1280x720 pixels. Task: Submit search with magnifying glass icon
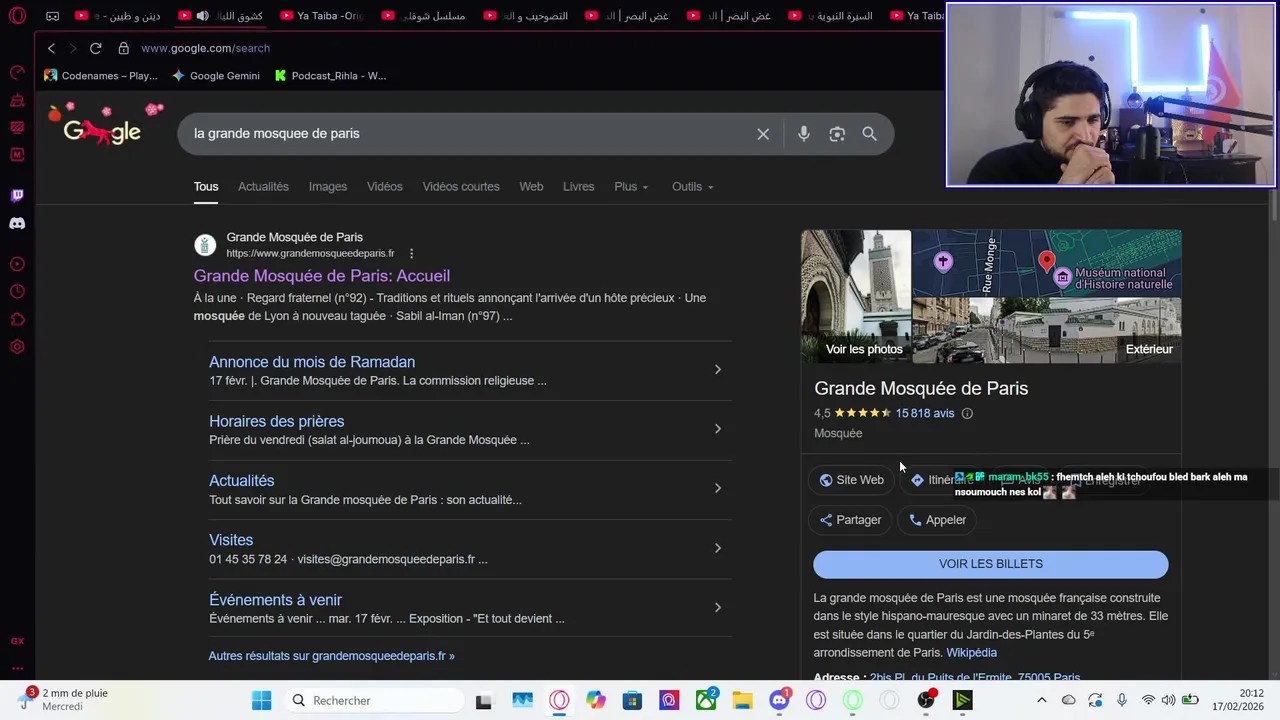pyautogui.click(x=870, y=134)
